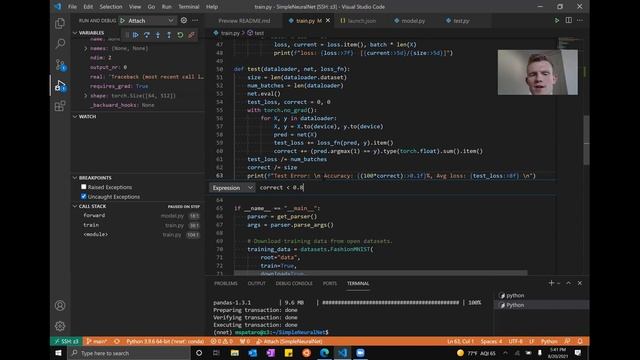The height and width of the screenshot is (360, 640).
Task: Click the main branch in status bar
Action: point(97,341)
